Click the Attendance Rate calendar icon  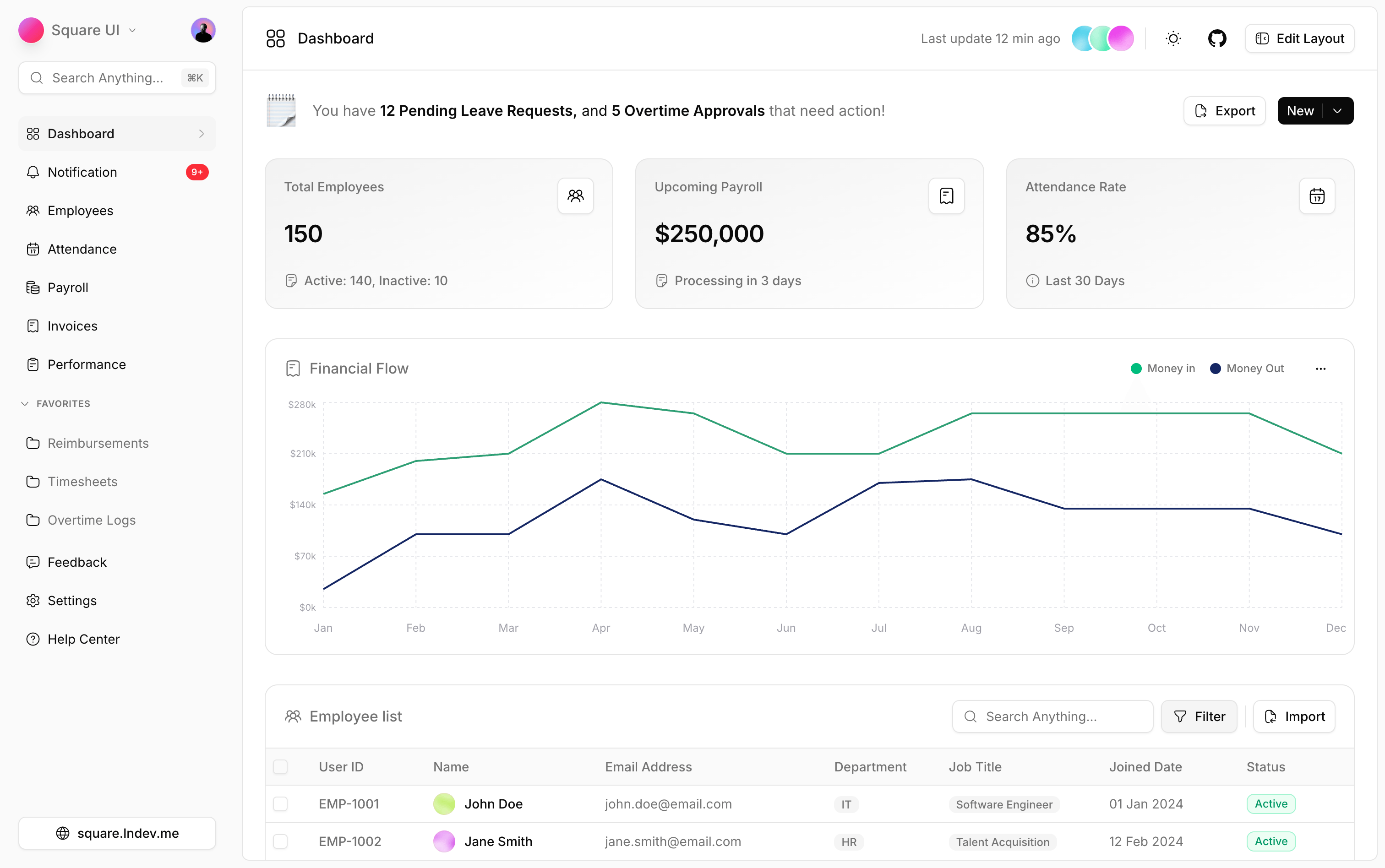pos(1317,196)
